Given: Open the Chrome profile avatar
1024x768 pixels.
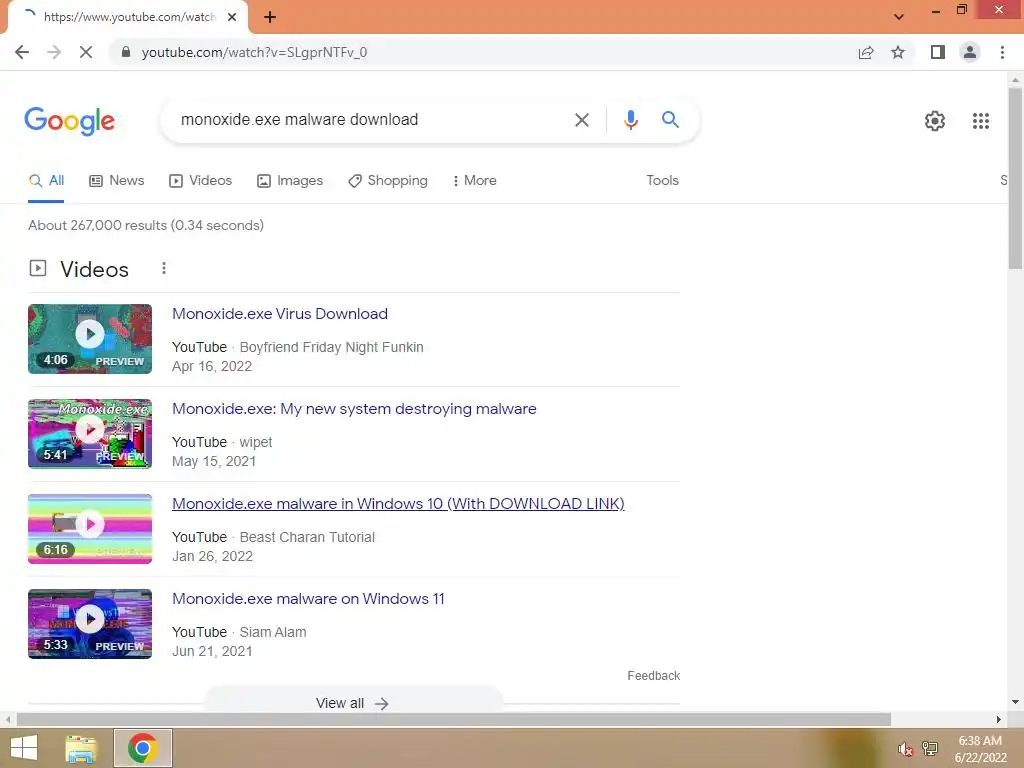Looking at the screenshot, I should coord(970,52).
